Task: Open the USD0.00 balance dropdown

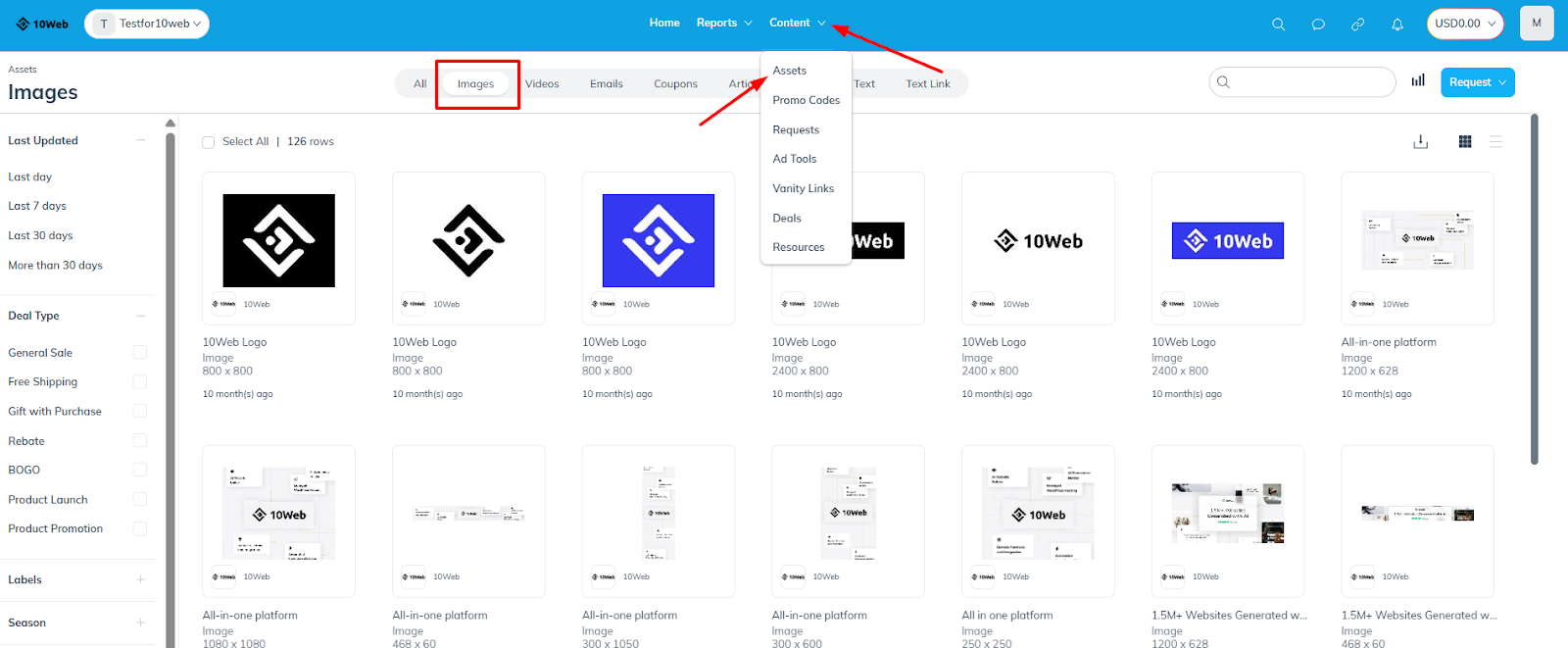Action: 1465,24
